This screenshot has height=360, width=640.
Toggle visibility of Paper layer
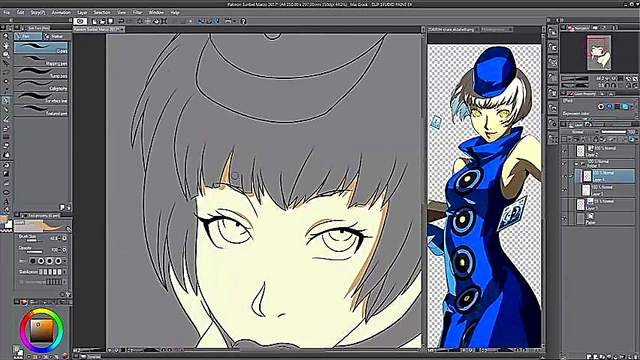pyautogui.click(x=564, y=219)
